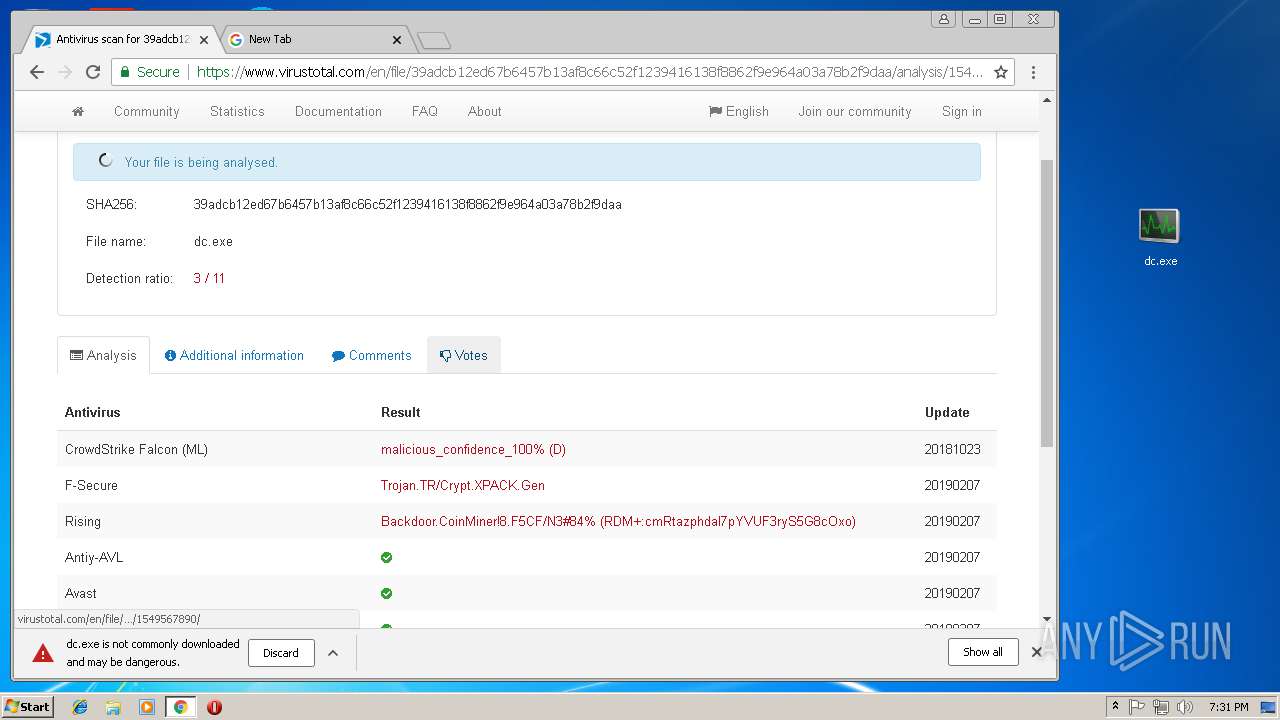Click Trojan.TR/Crypt.XPACK.Gen result
The width and height of the screenshot is (1280, 720).
[463, 485]
